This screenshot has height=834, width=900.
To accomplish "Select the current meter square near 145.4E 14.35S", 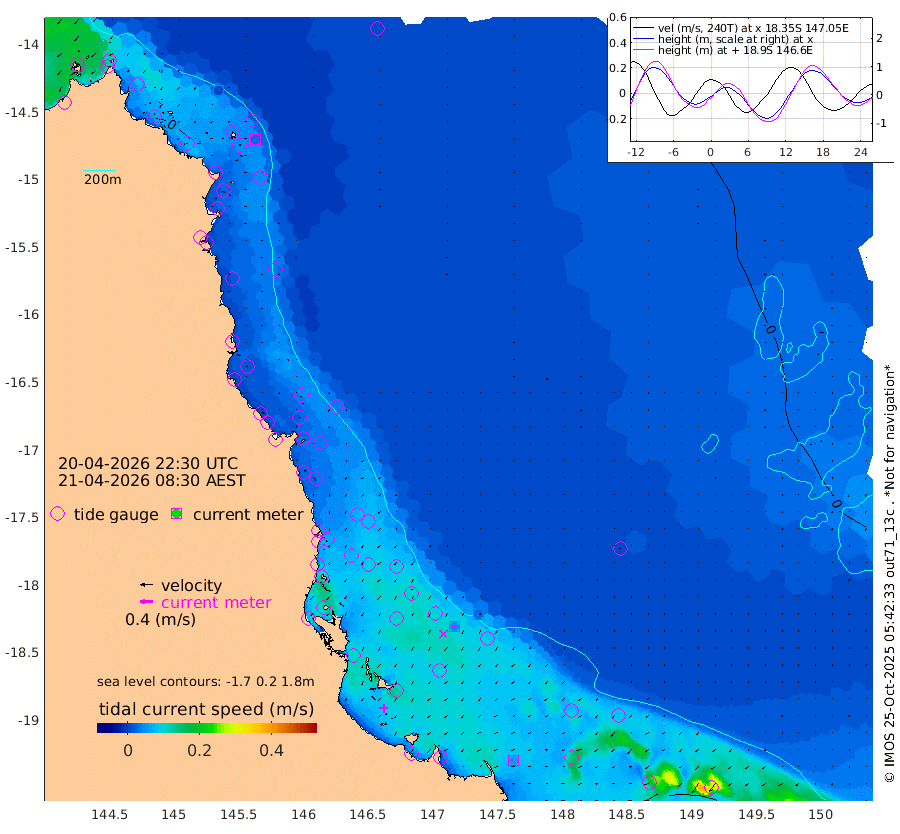I will pyautogui.click(x=218, y=90).
